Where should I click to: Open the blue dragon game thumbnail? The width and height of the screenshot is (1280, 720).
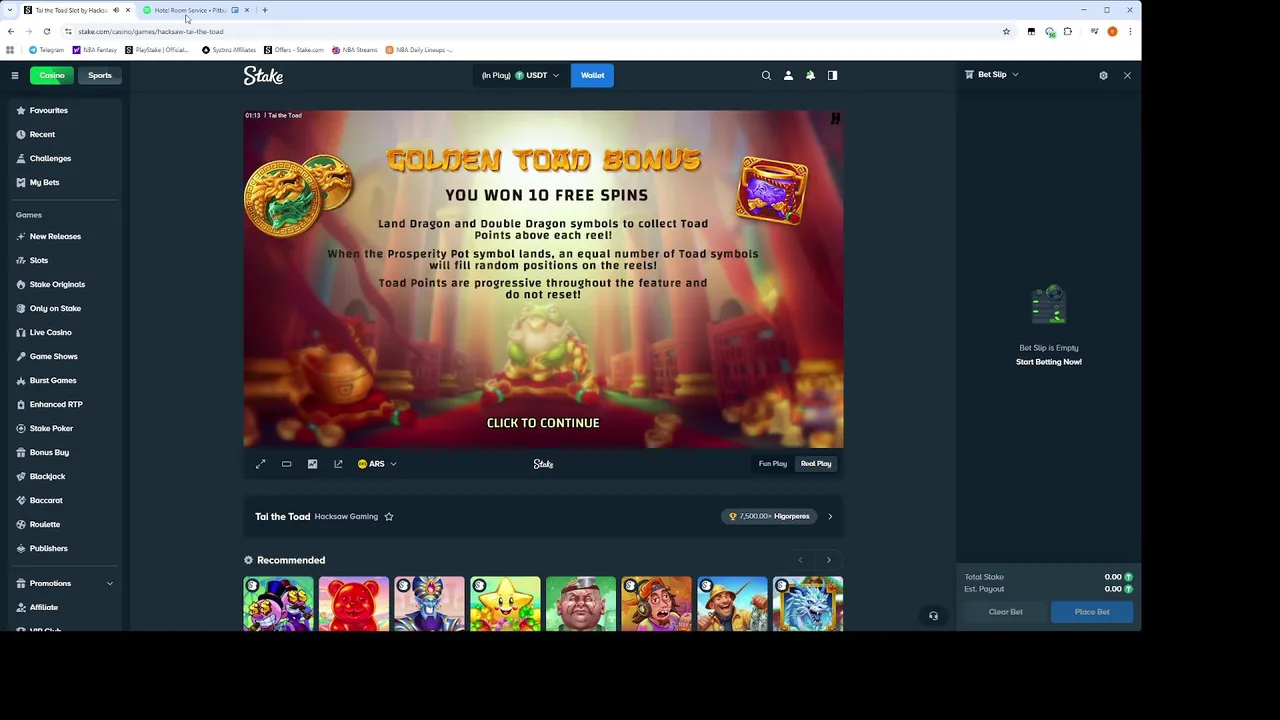[x=808, y=604]
